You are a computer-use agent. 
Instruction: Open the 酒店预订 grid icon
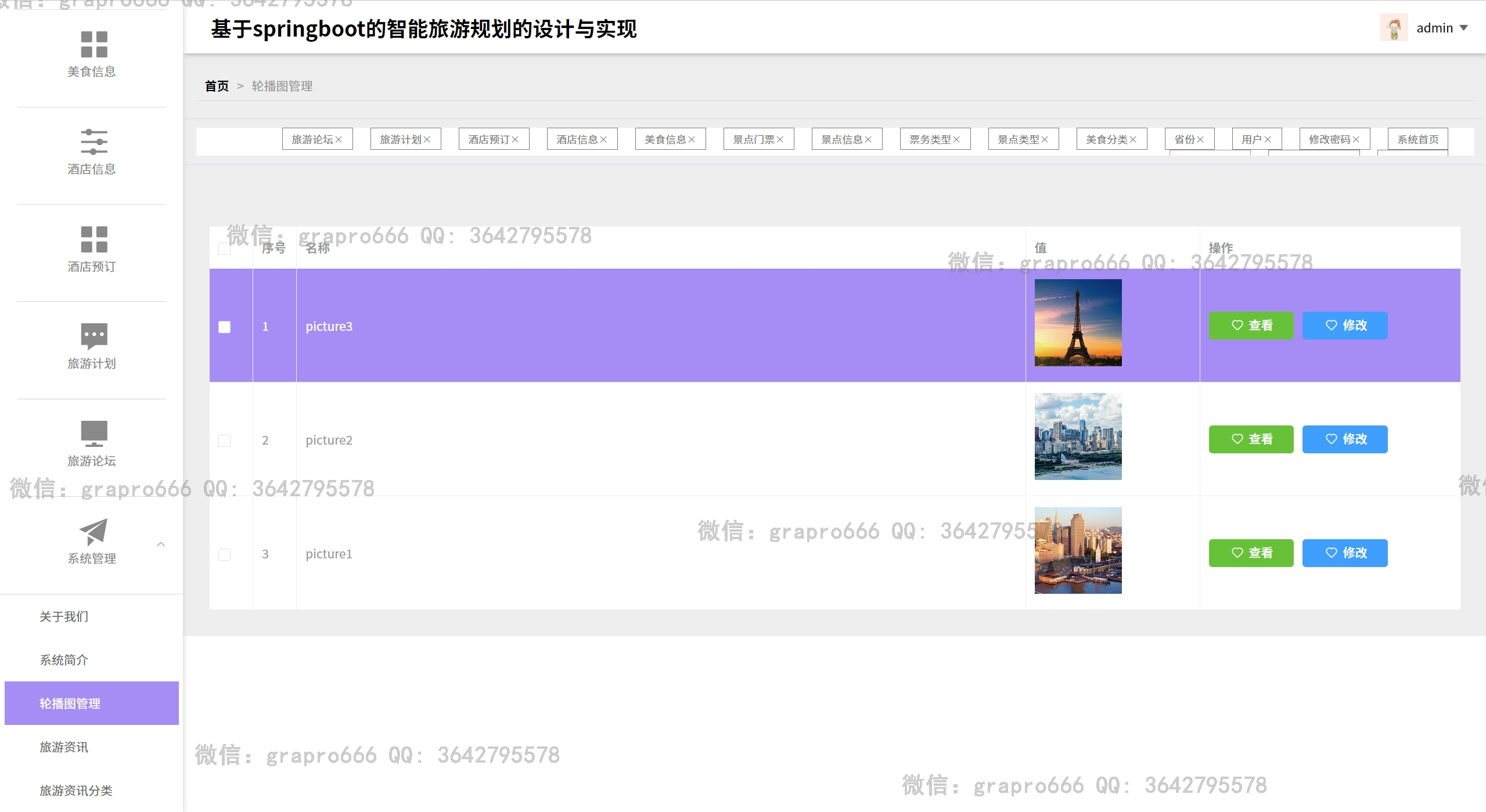(x=93, y=239)
